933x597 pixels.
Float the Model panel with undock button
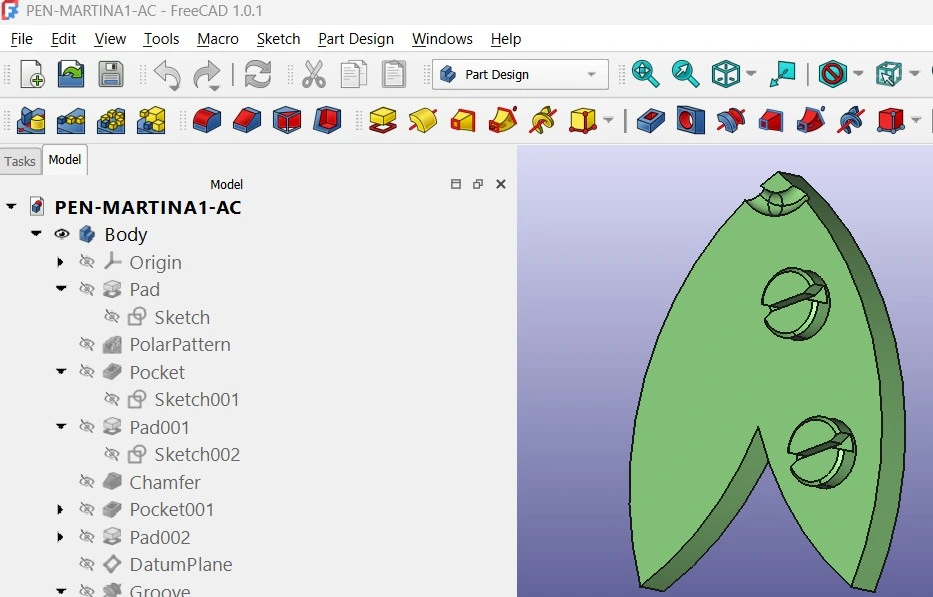click(478, 184)
